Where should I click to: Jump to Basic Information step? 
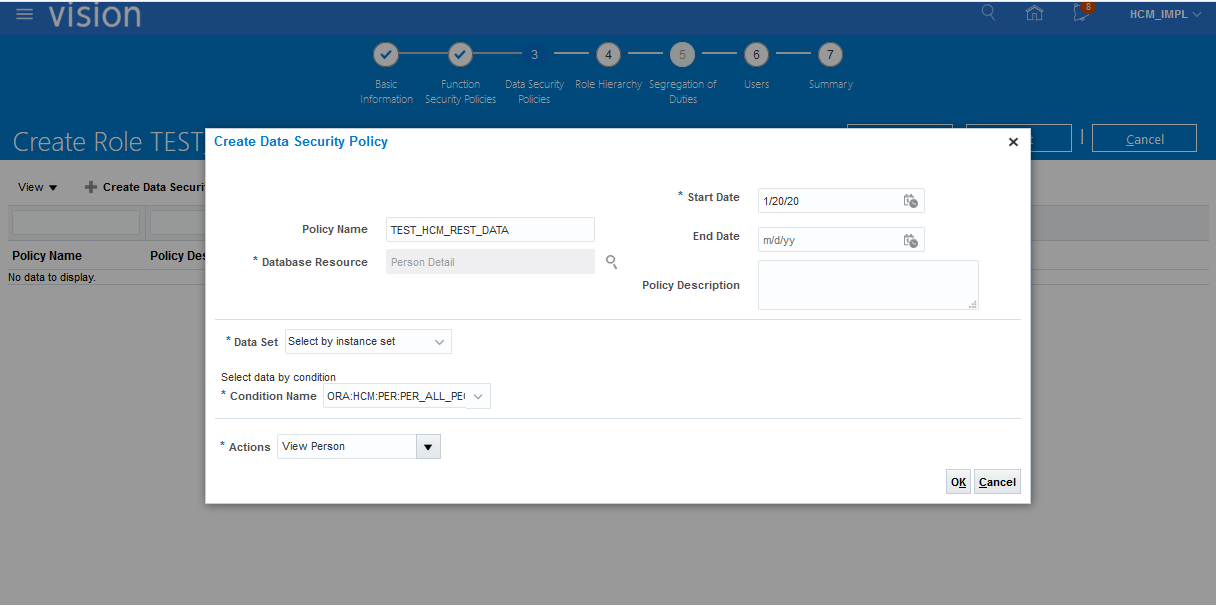(x=386, y=55)
